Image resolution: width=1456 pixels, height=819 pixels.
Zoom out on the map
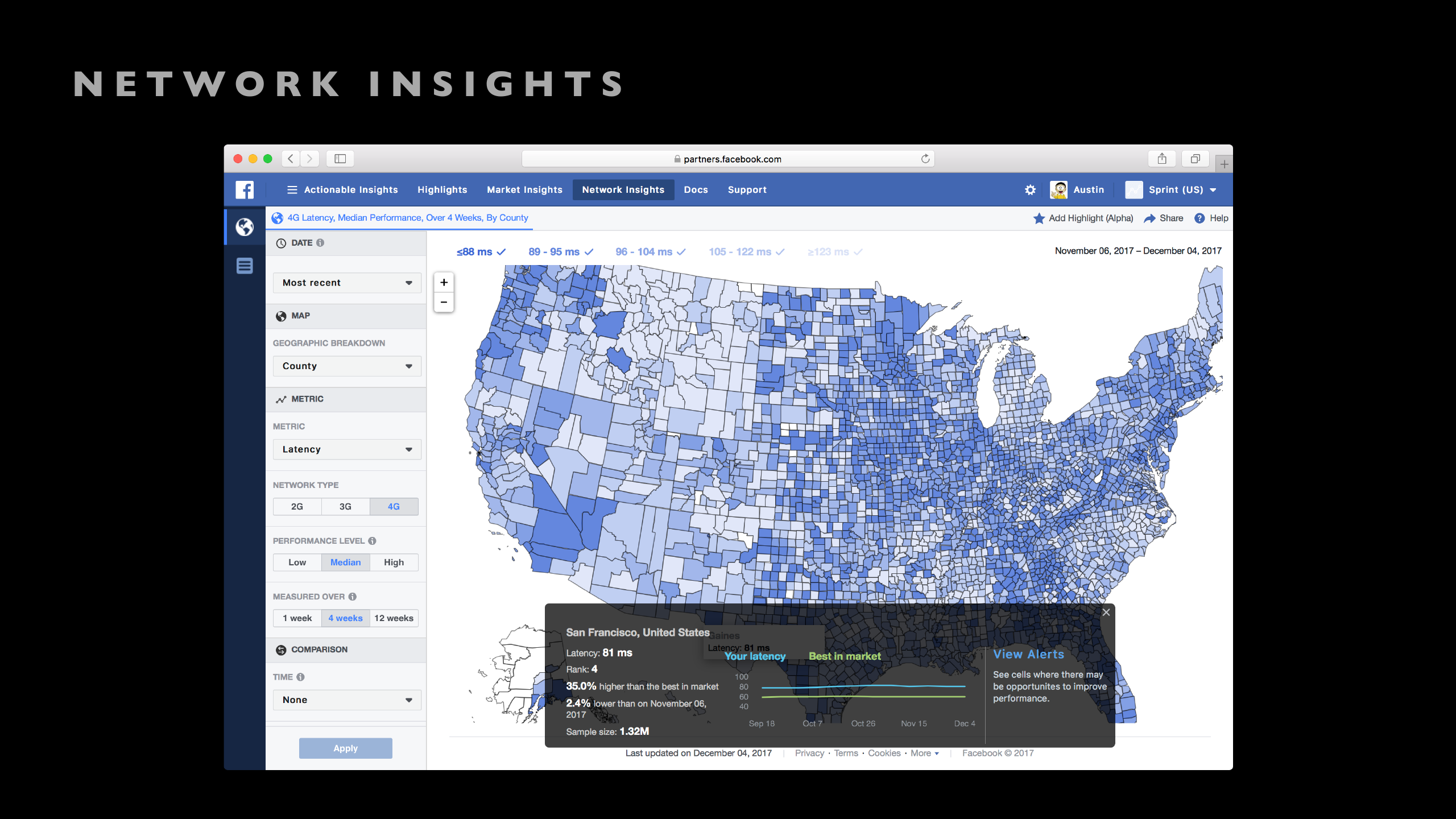pyautogui.click(x=444, y=302)
